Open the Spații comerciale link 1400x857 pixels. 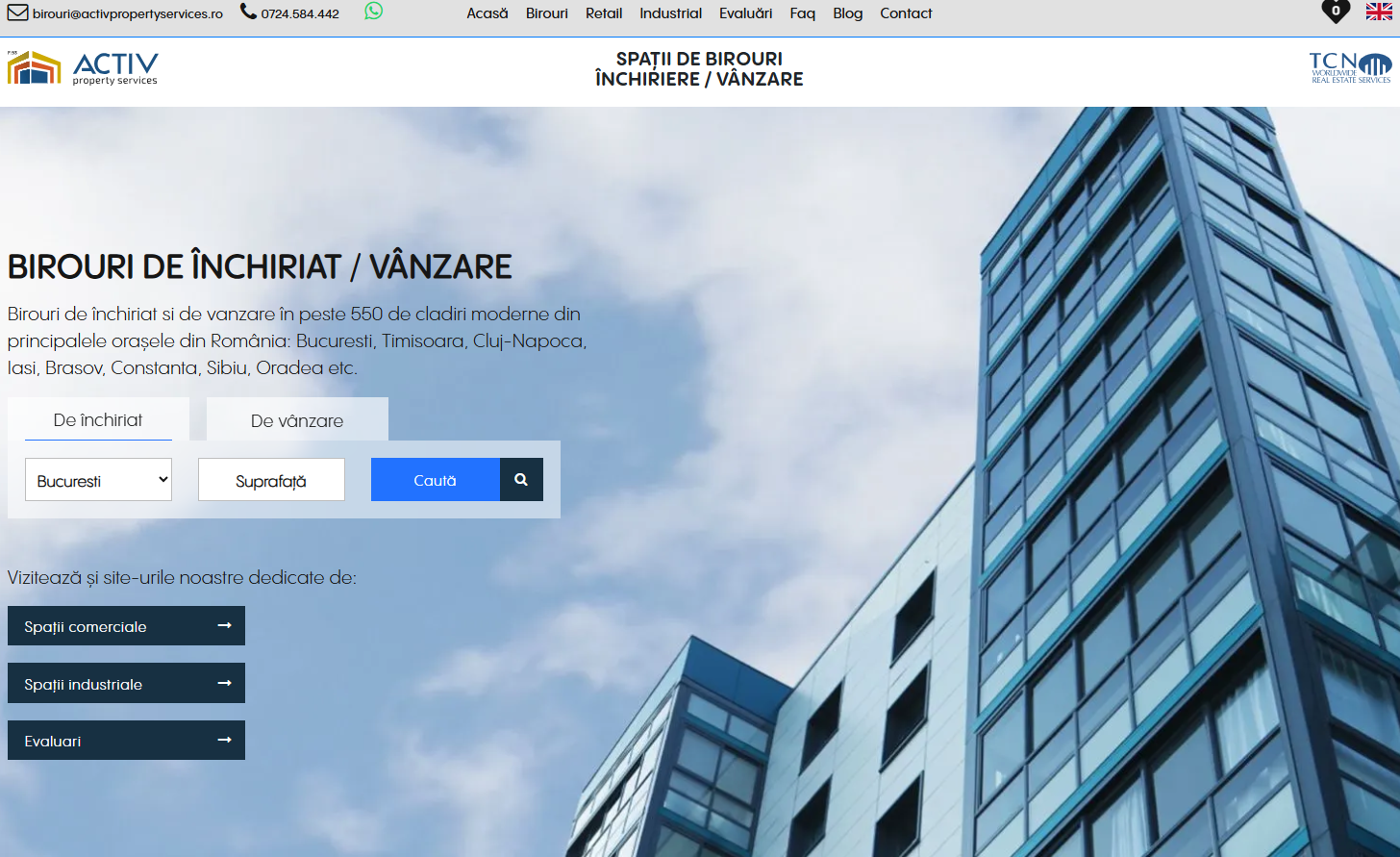(126, 626)
